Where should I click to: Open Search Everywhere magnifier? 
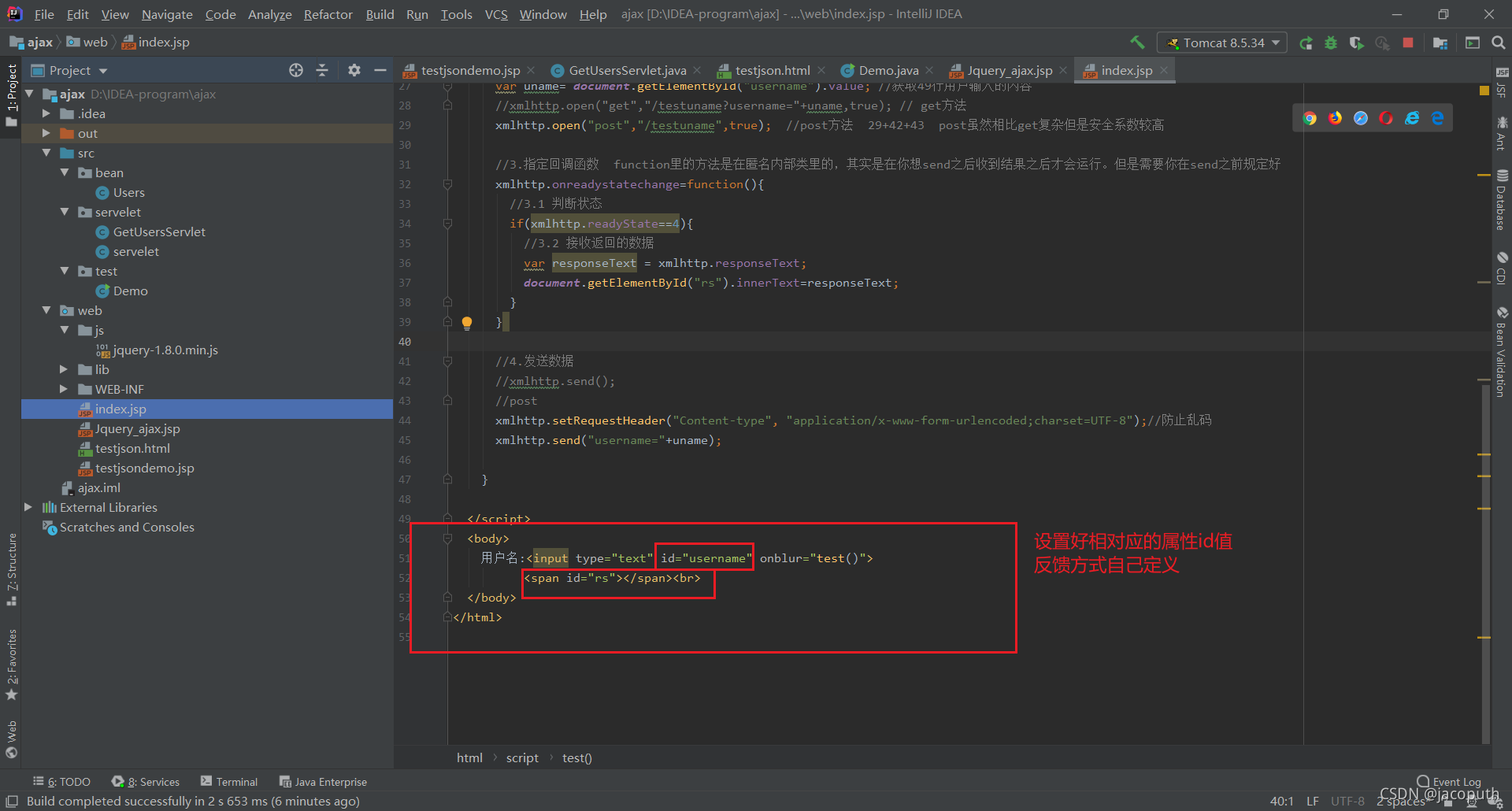tap(1498, 43)
